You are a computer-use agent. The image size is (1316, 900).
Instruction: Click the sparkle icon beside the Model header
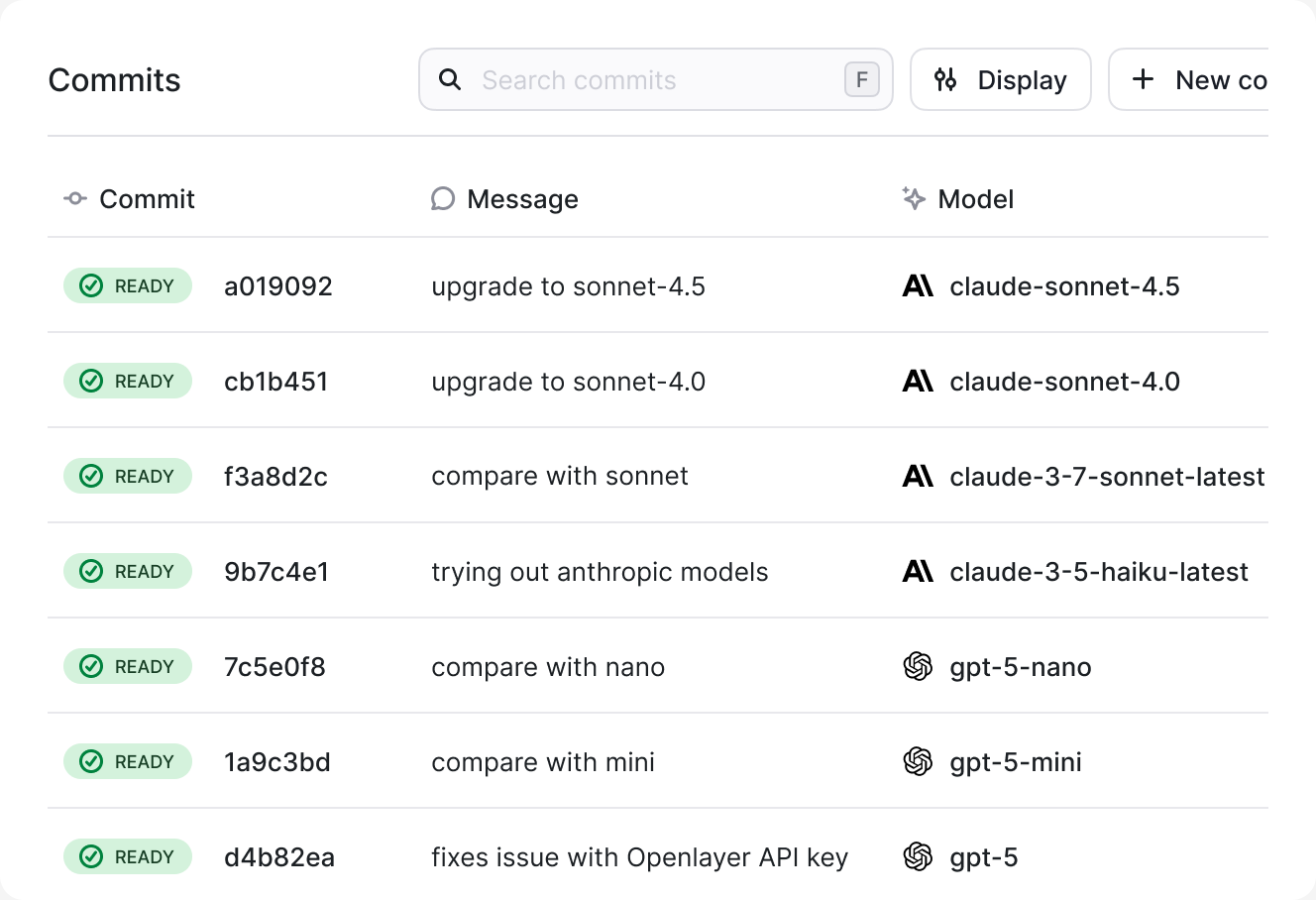(914, 198)
